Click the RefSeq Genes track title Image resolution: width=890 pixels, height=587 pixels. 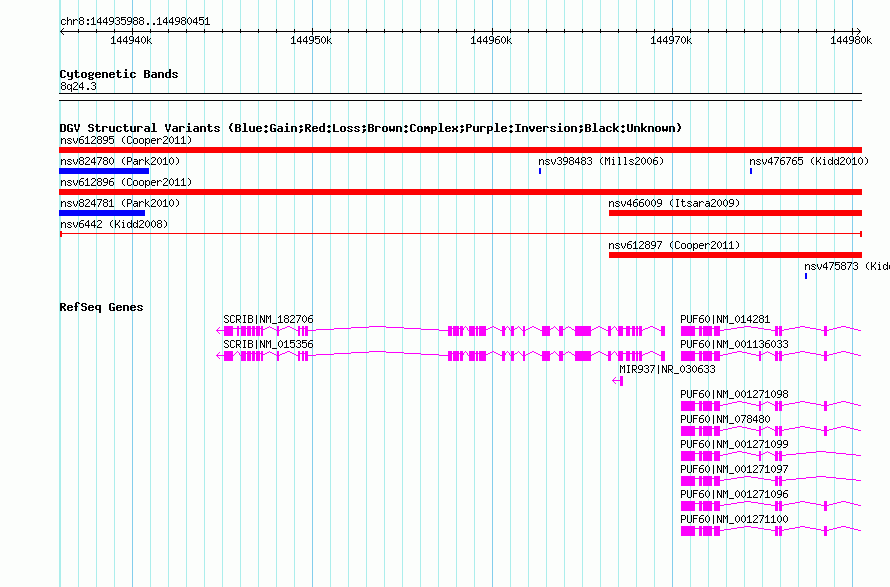[101, 307]
